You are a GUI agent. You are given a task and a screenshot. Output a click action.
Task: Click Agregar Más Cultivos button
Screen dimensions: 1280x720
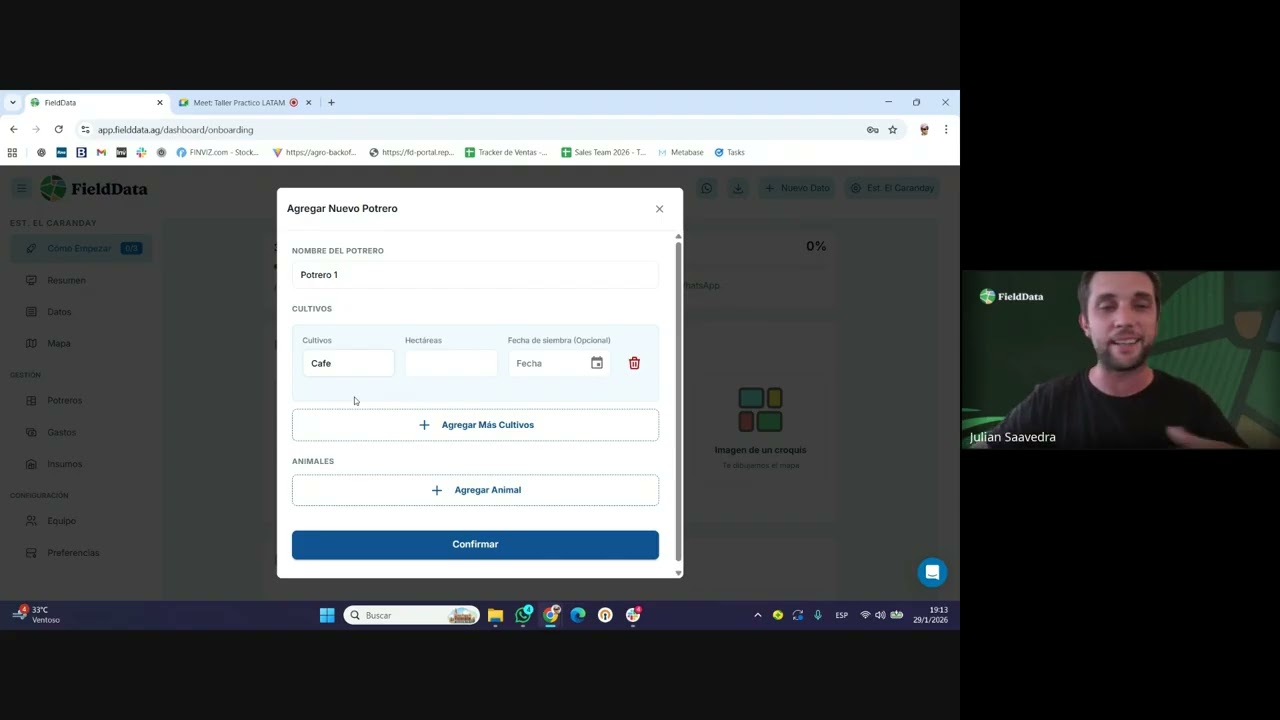point(475,425)
